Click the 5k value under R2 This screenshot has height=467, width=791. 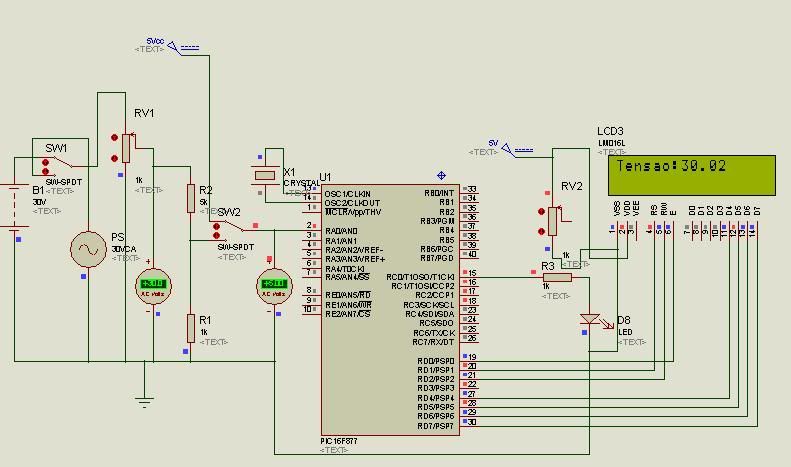tap(203, 202)
